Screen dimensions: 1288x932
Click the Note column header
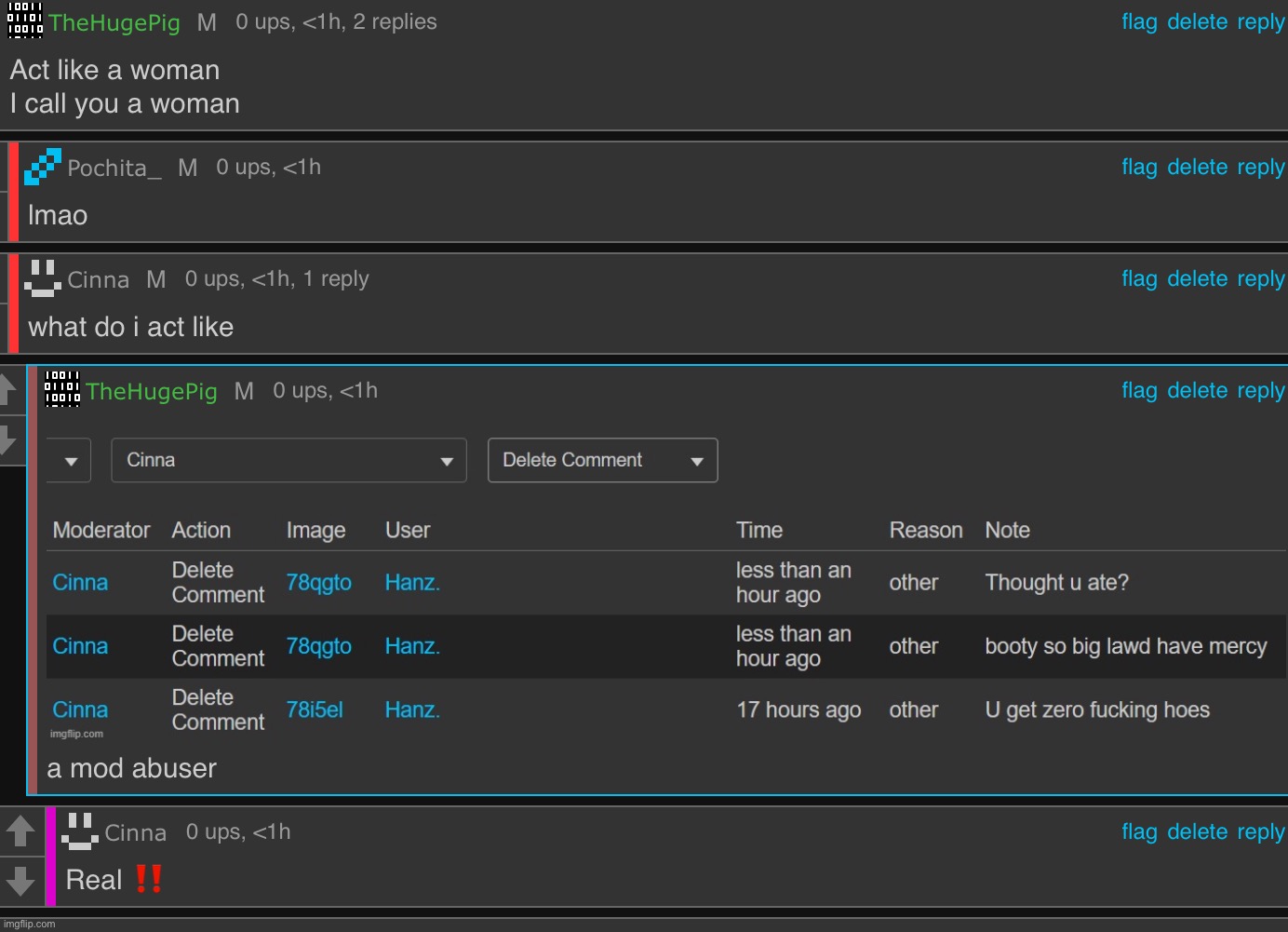[1007, 530]
